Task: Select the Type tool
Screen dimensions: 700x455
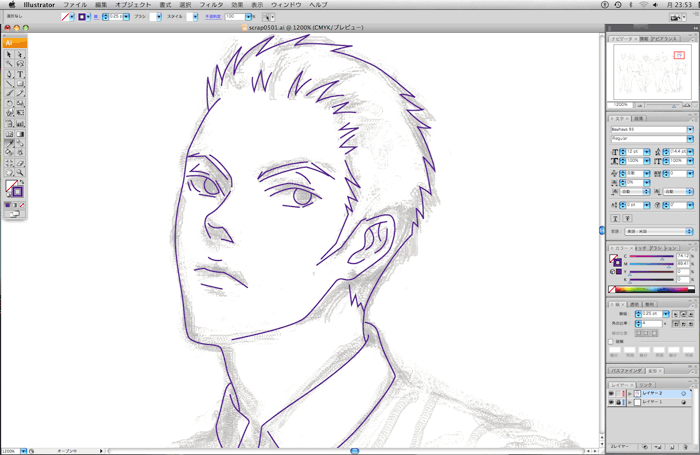Action: [x=20, y=75]
